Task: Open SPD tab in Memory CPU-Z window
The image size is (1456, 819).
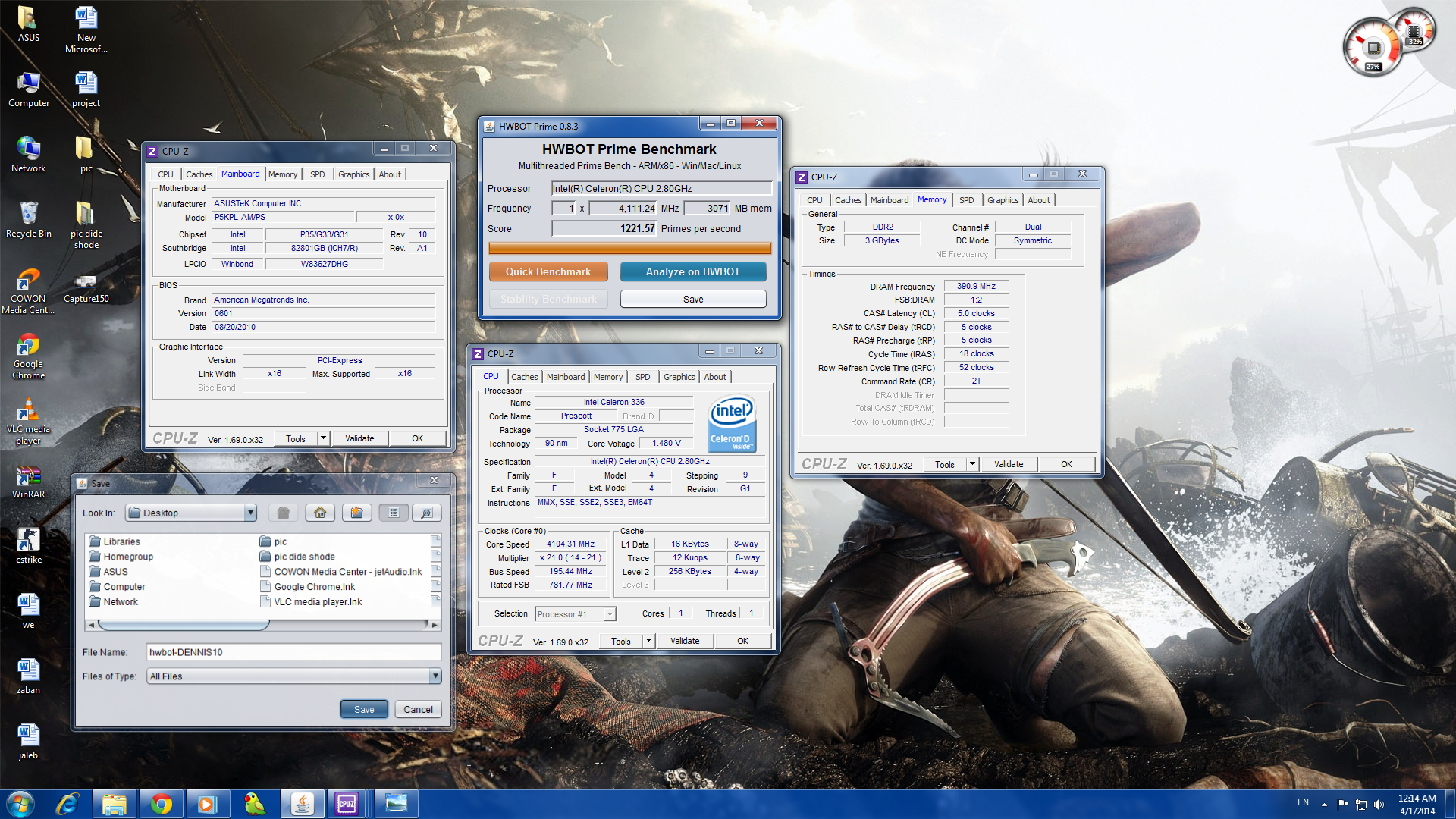Action: click(x=966, y=200)
